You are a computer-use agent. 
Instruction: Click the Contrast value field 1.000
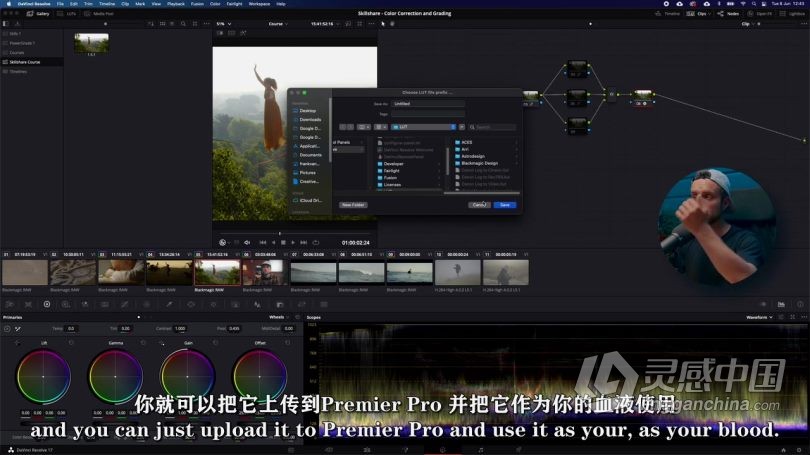pyautogui.click(x=180, y=328)
